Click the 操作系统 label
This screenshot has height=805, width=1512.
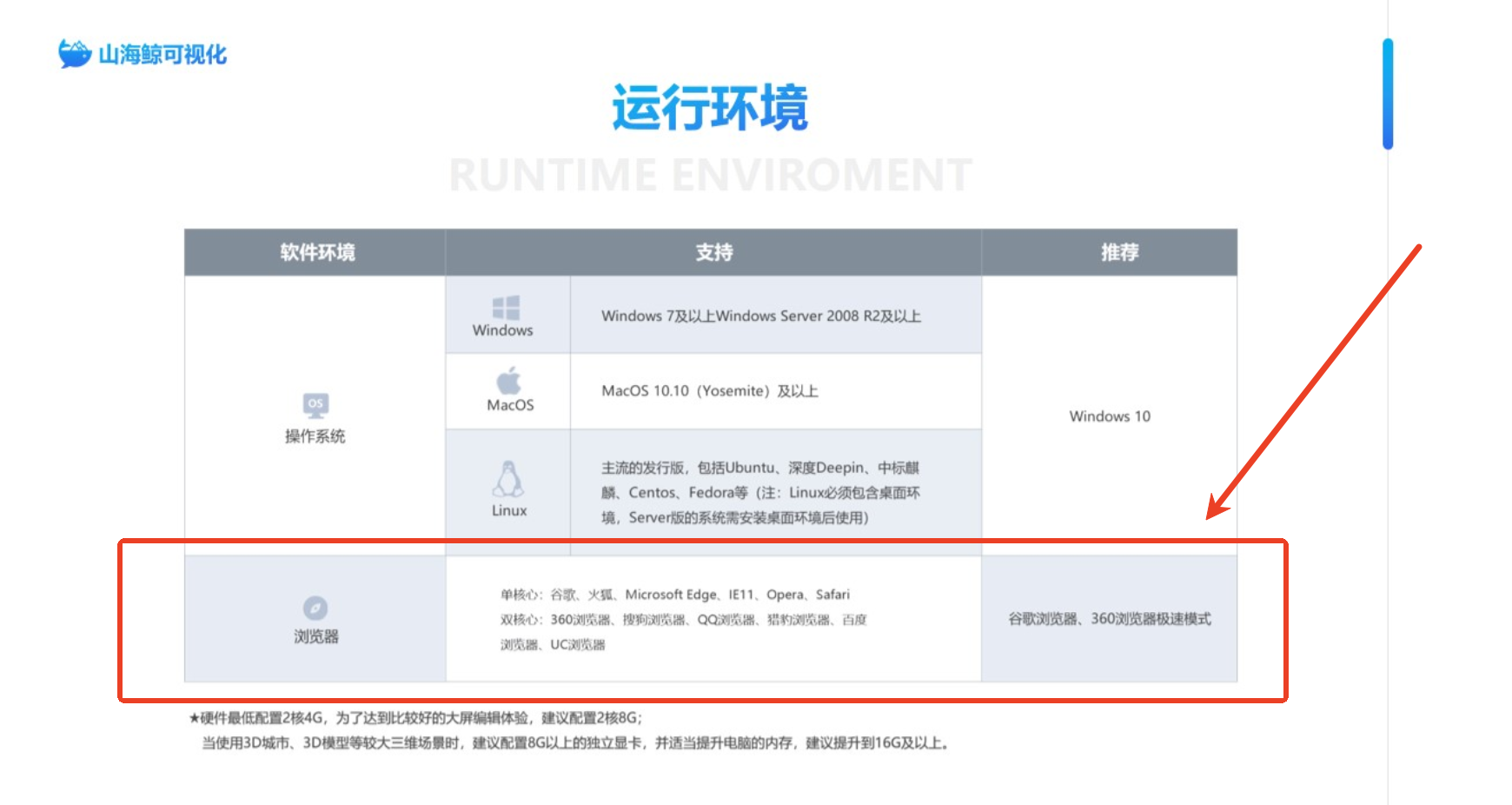click(315, 436)
